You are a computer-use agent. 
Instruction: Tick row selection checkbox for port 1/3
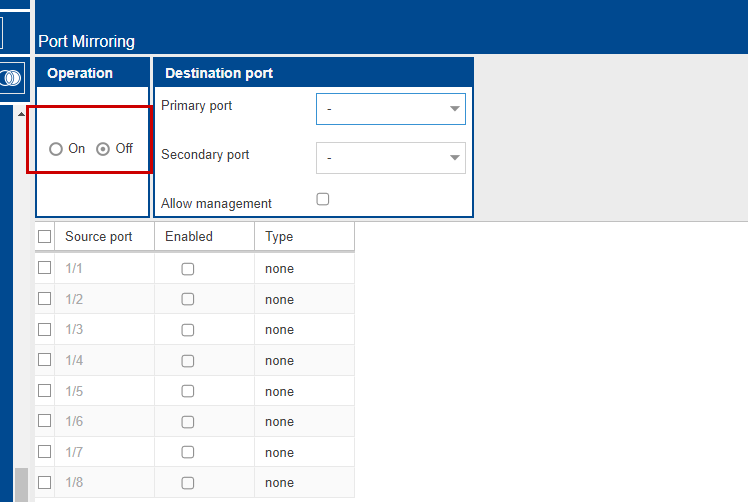pos(44,329)
